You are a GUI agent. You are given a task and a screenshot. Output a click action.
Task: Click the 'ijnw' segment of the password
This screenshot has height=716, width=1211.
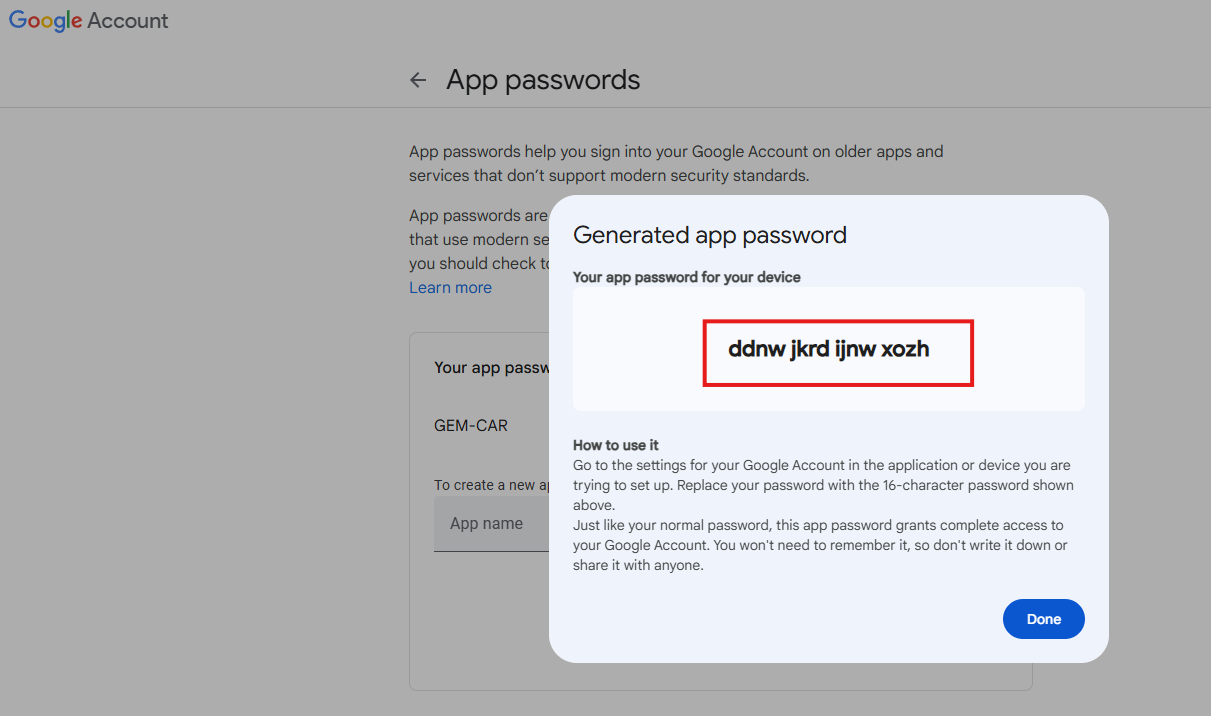[855, 349]
